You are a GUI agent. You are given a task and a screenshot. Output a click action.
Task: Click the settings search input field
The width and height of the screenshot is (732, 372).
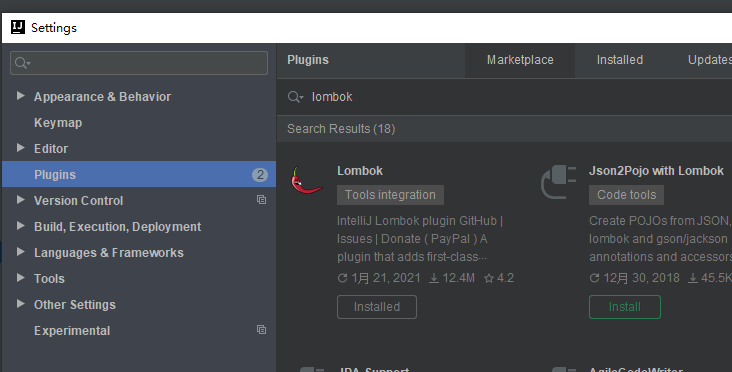click(139, 63)
